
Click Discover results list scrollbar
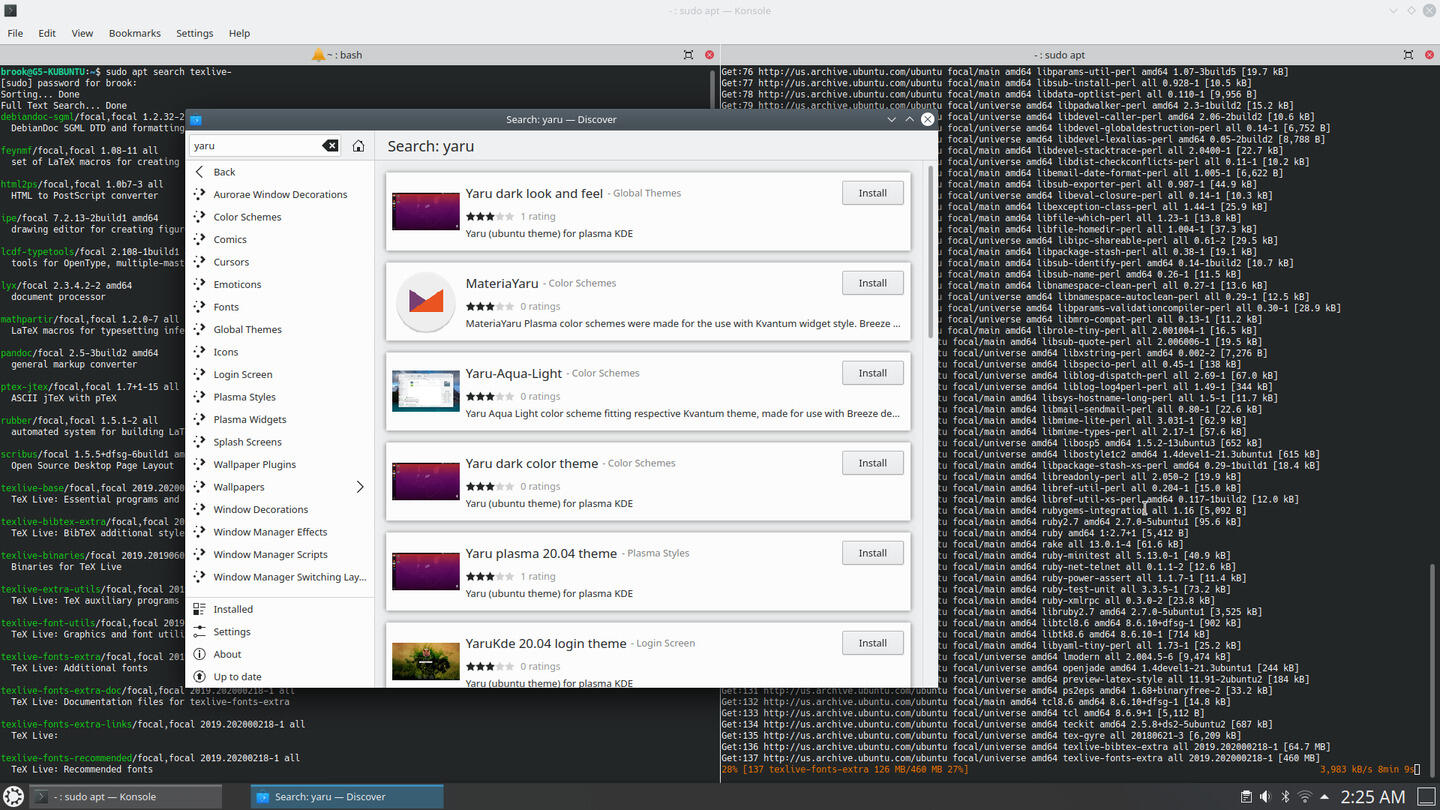click(x=931, y=252)
